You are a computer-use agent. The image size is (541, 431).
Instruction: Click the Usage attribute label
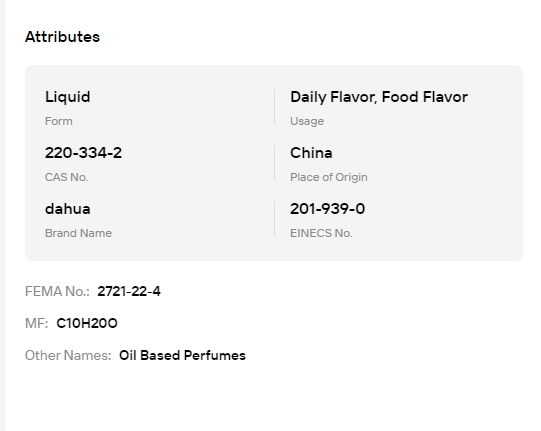[307, 121]
